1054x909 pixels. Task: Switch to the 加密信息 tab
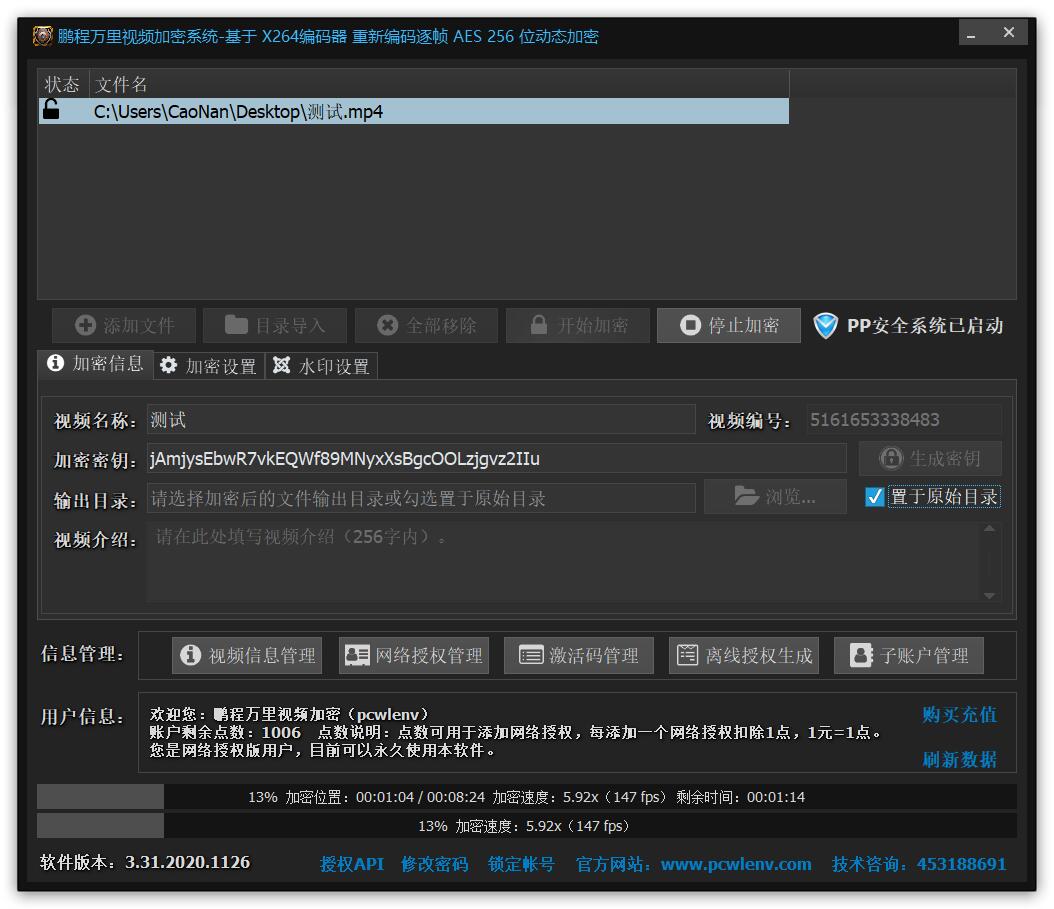coord(95,364)
